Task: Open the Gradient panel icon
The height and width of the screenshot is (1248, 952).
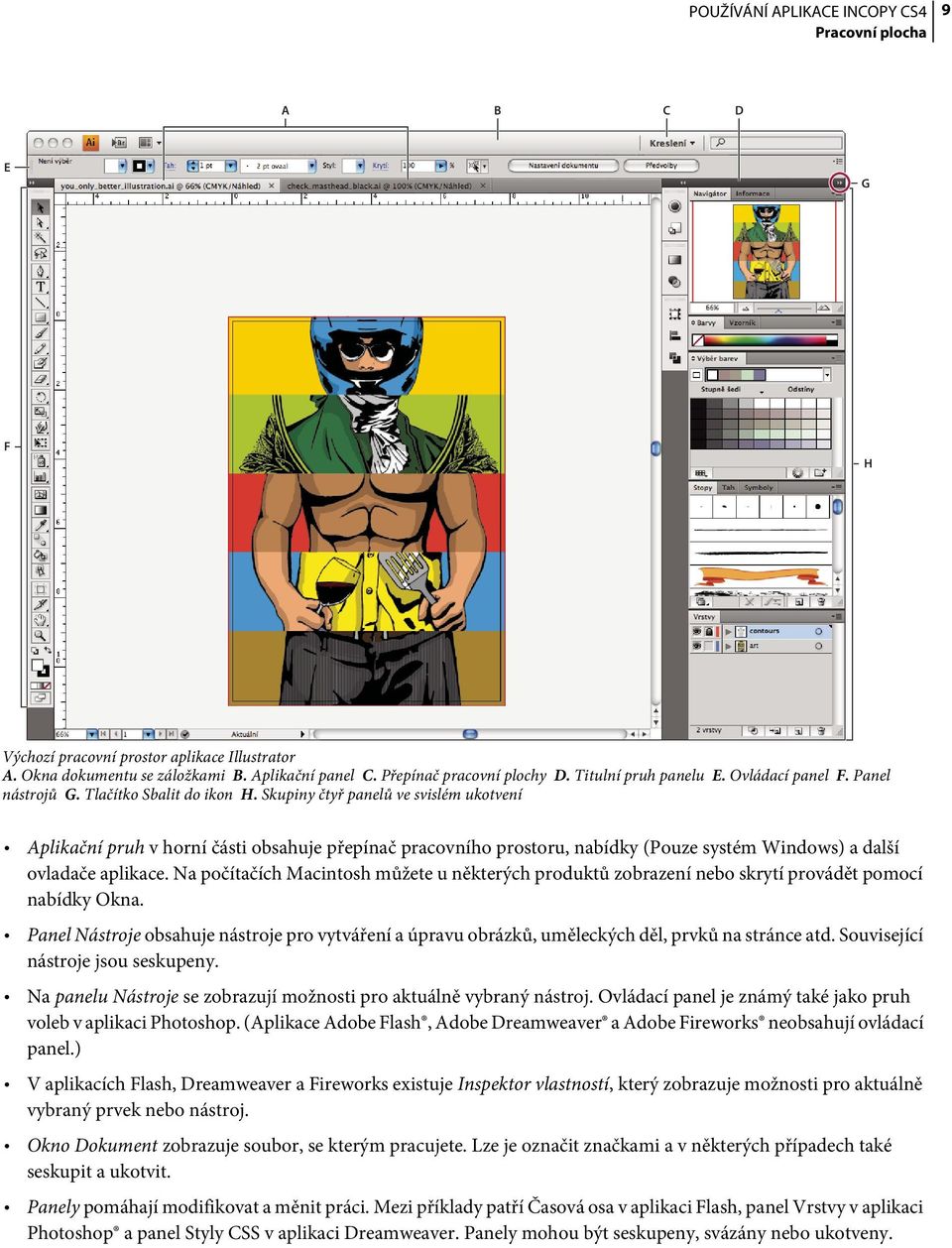Action: pyautogui.click(x=674, y=260)
